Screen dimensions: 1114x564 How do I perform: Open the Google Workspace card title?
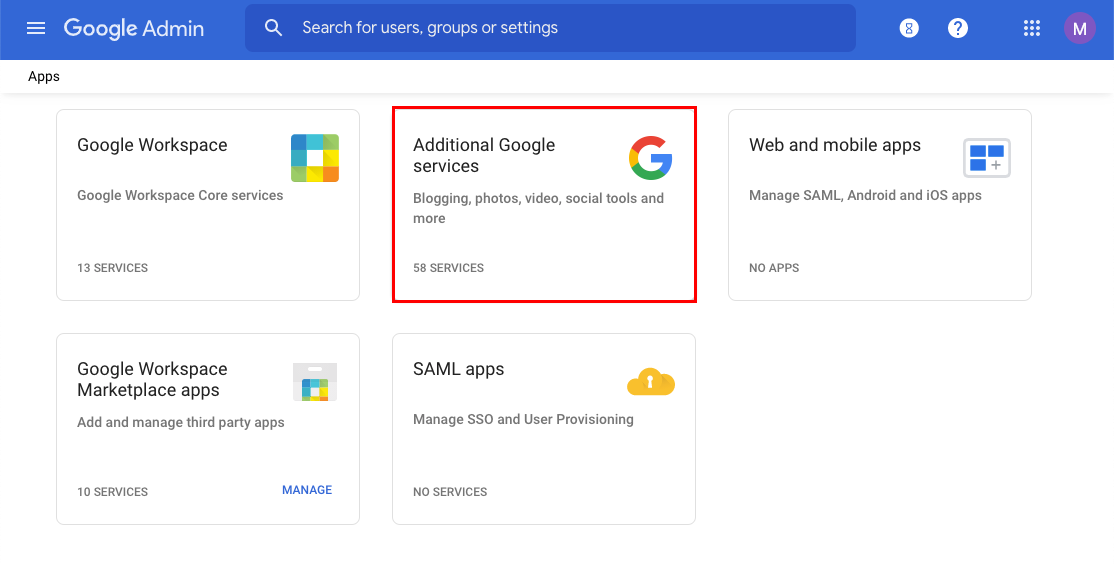(152, 145)
